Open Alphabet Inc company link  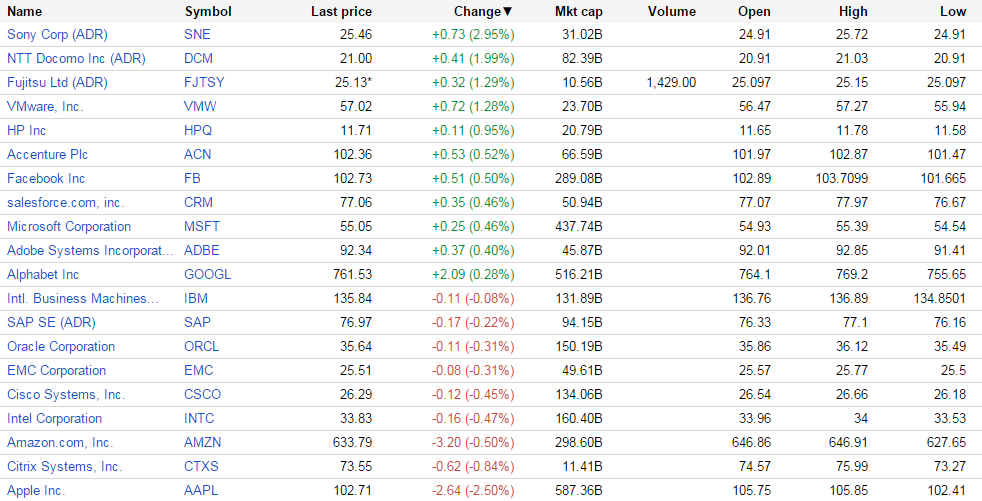click(43, 274)
